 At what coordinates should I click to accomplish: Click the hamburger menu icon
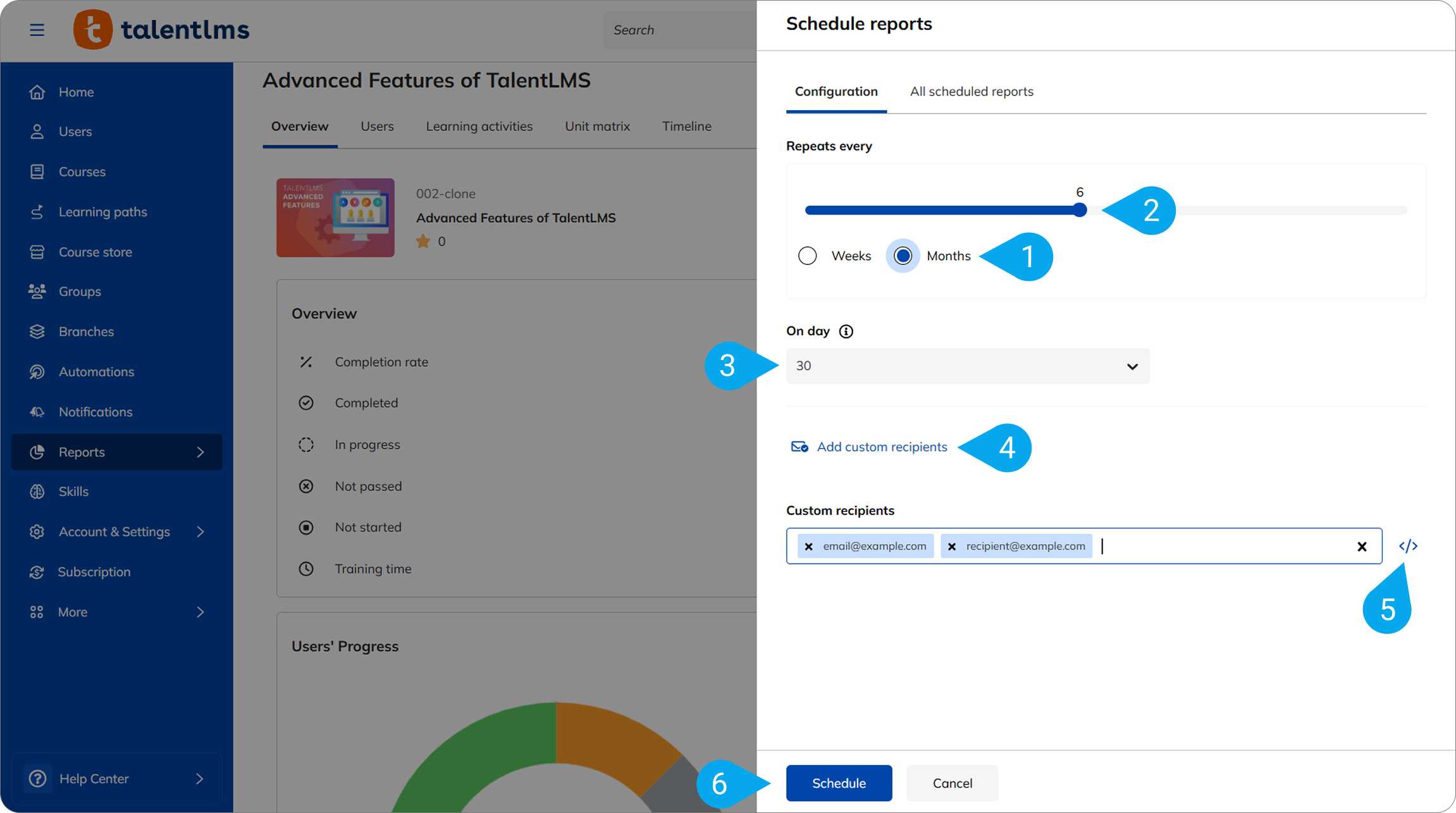(x=37, y=30)
